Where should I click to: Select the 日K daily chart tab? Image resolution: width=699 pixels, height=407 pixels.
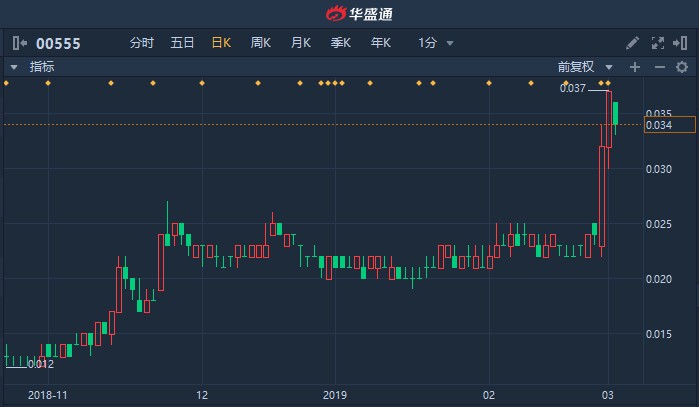point(221,43)
